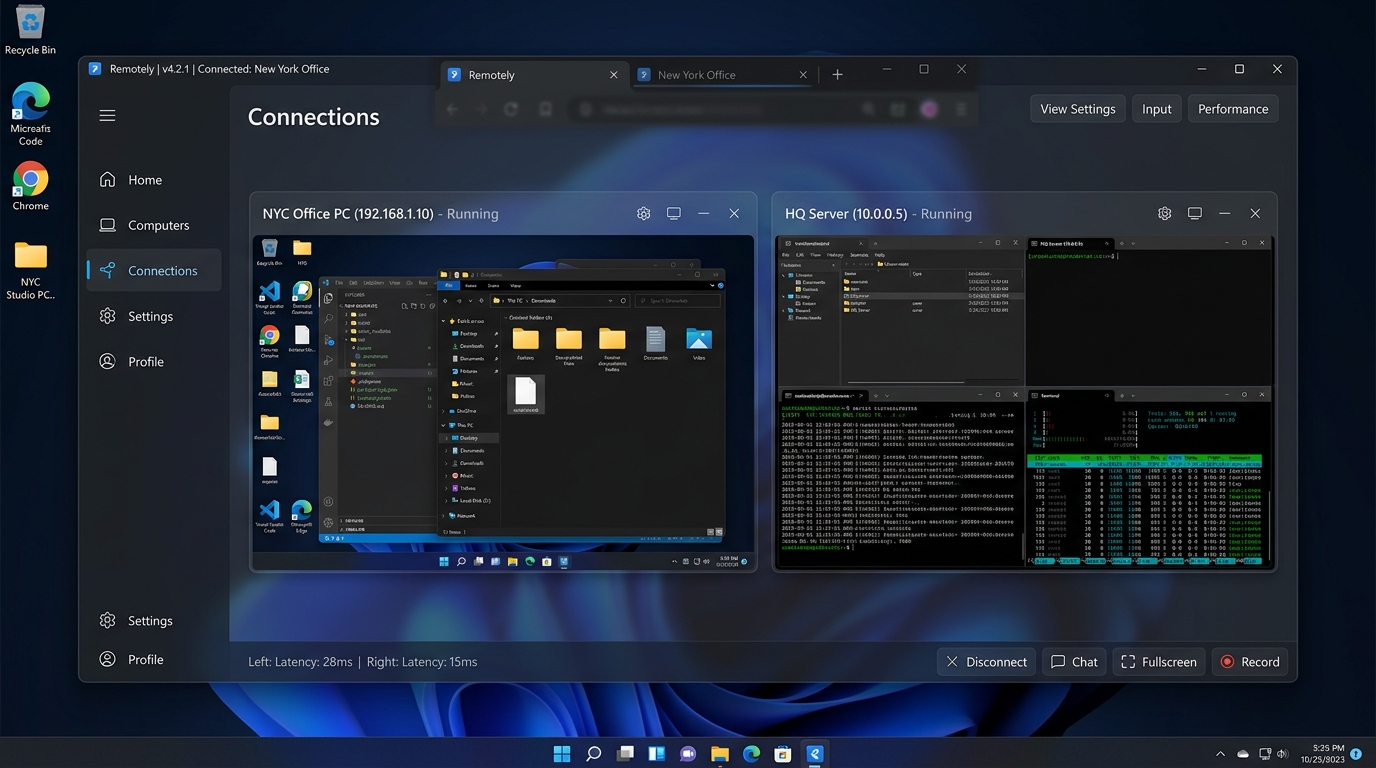Click the Connections page heading
Viewport: 1376px width, 768px height.
tap(313, 117)
